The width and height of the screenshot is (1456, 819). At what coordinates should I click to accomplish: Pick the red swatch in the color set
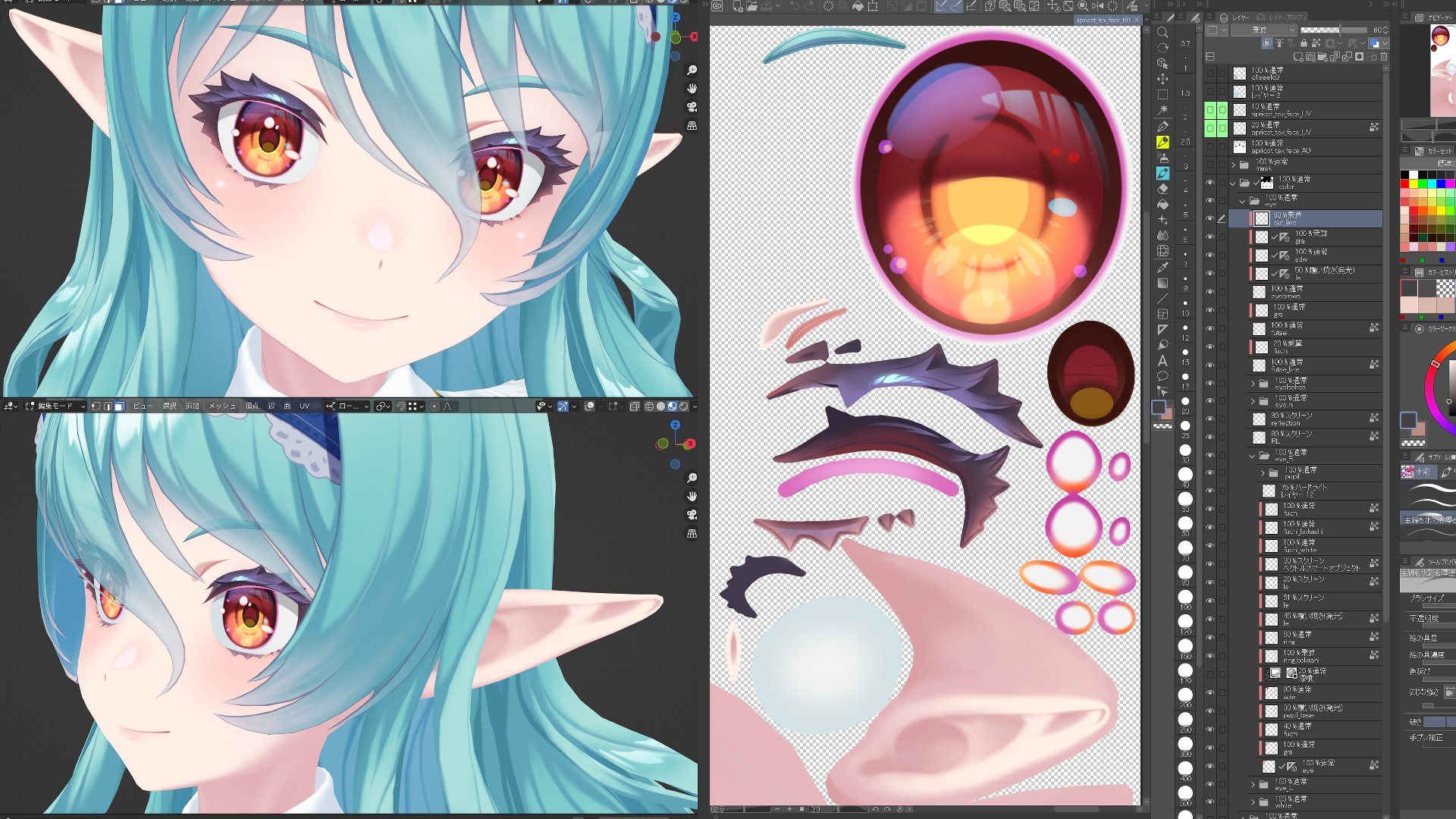1404,184
